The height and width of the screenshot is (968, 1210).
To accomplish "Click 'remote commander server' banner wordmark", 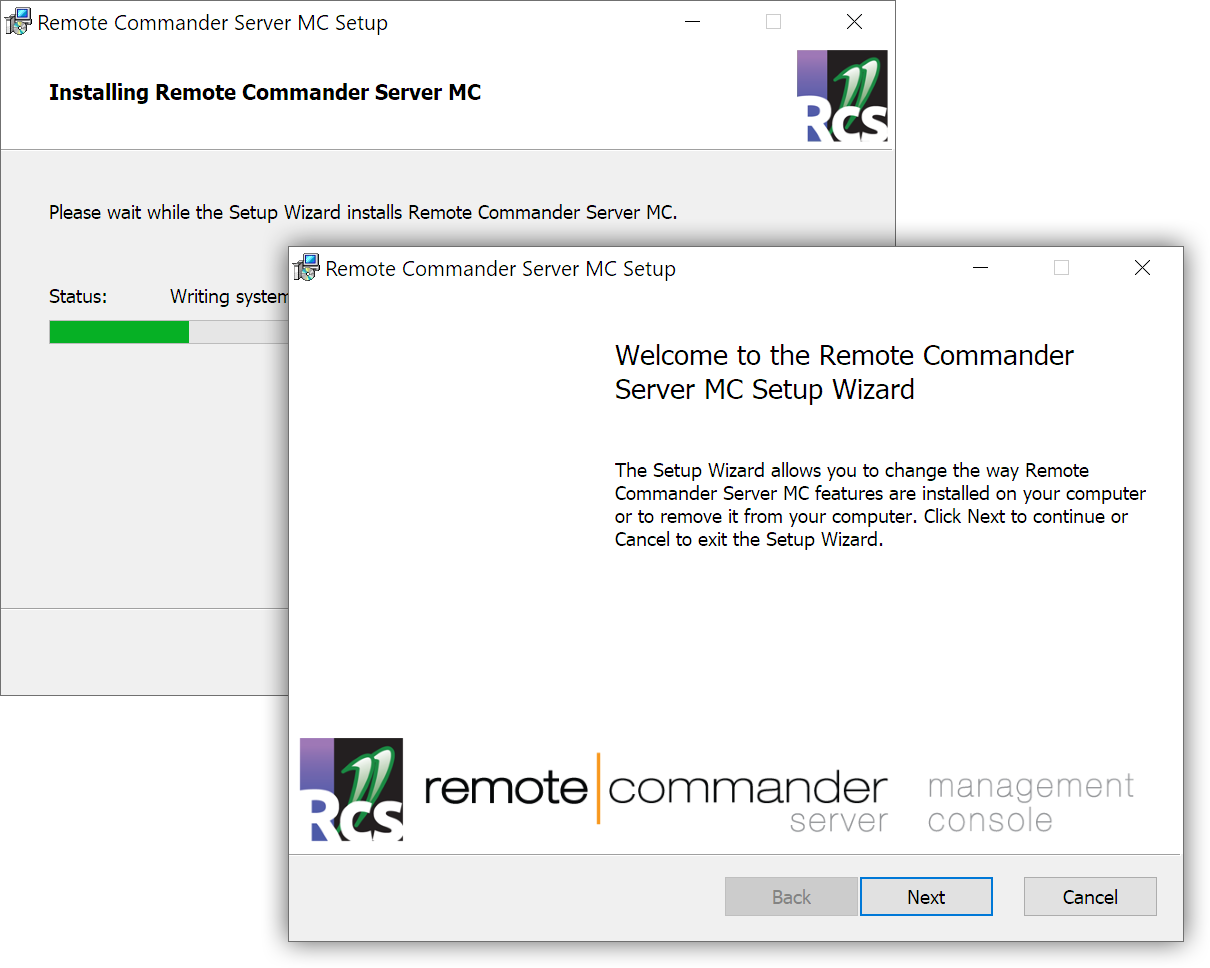I will (656, 795).
